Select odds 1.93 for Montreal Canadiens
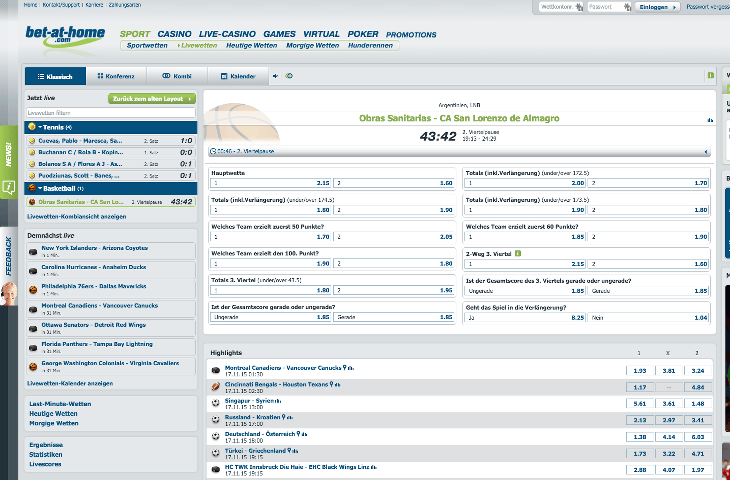The height and width of the screenshot is (480, 730). tap(640, 371)
